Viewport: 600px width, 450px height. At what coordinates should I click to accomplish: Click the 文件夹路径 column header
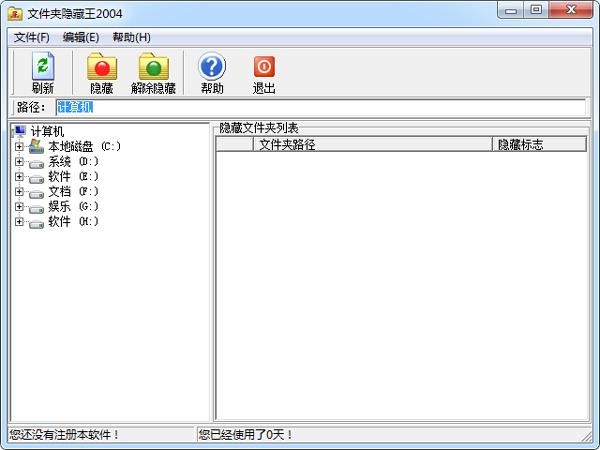point(373,145)
